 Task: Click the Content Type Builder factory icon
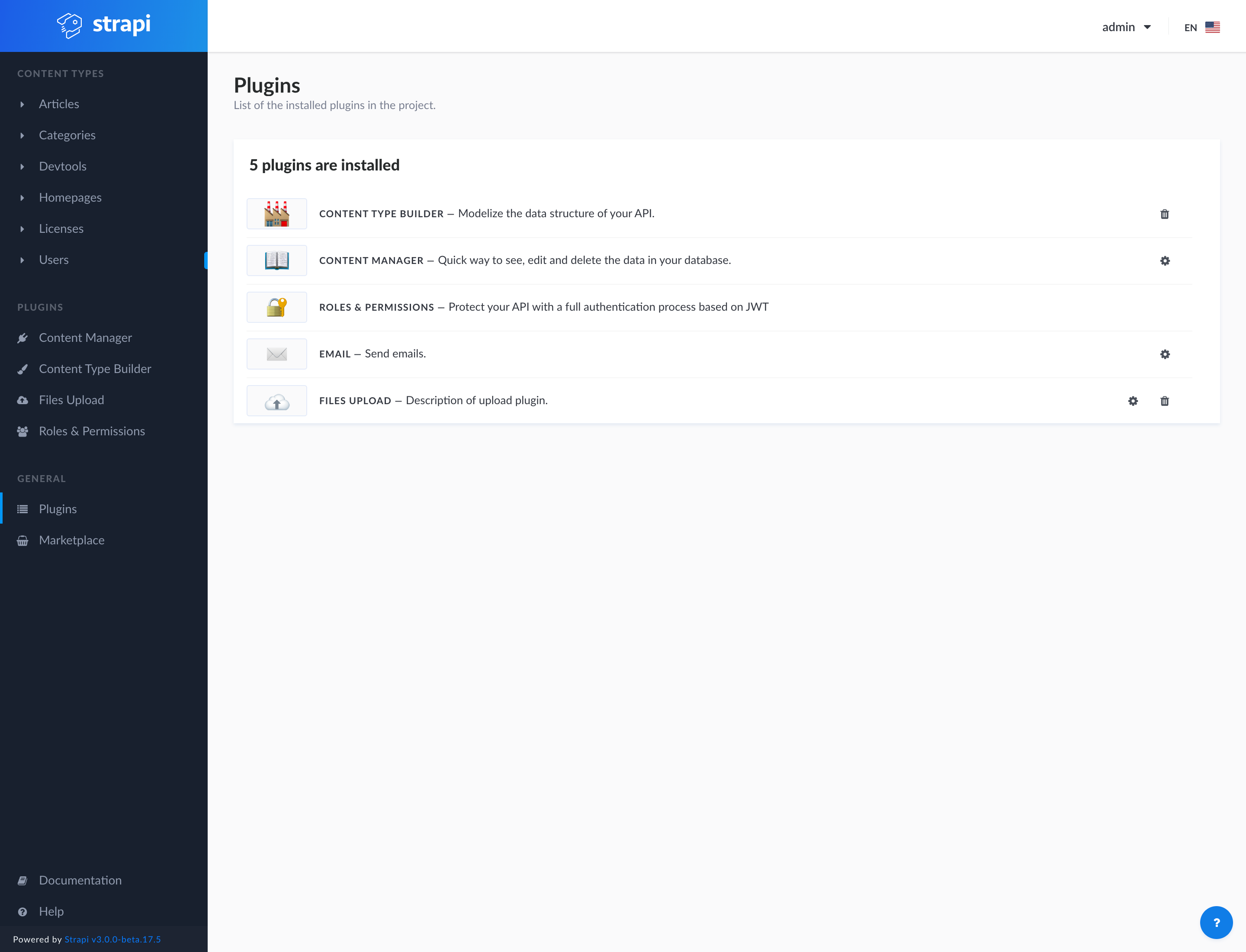[276, 214]
